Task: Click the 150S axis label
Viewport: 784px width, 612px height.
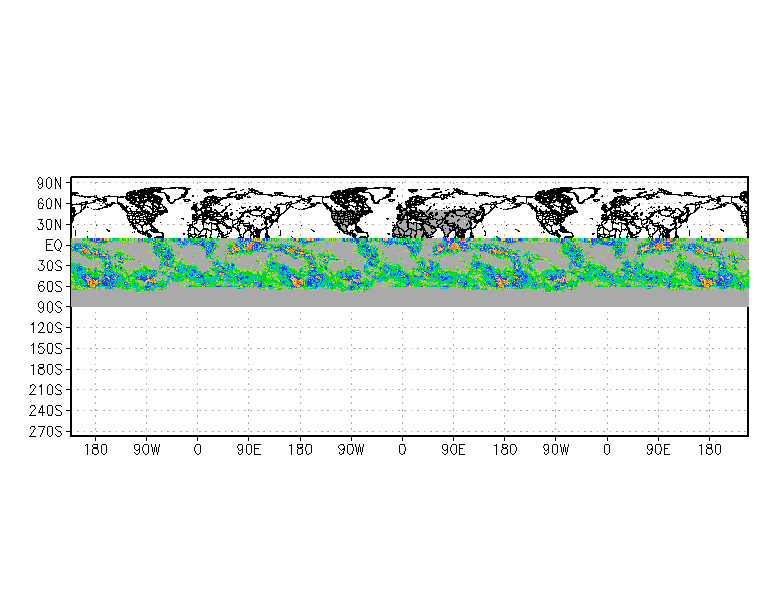Action: [x=46, y=348]
